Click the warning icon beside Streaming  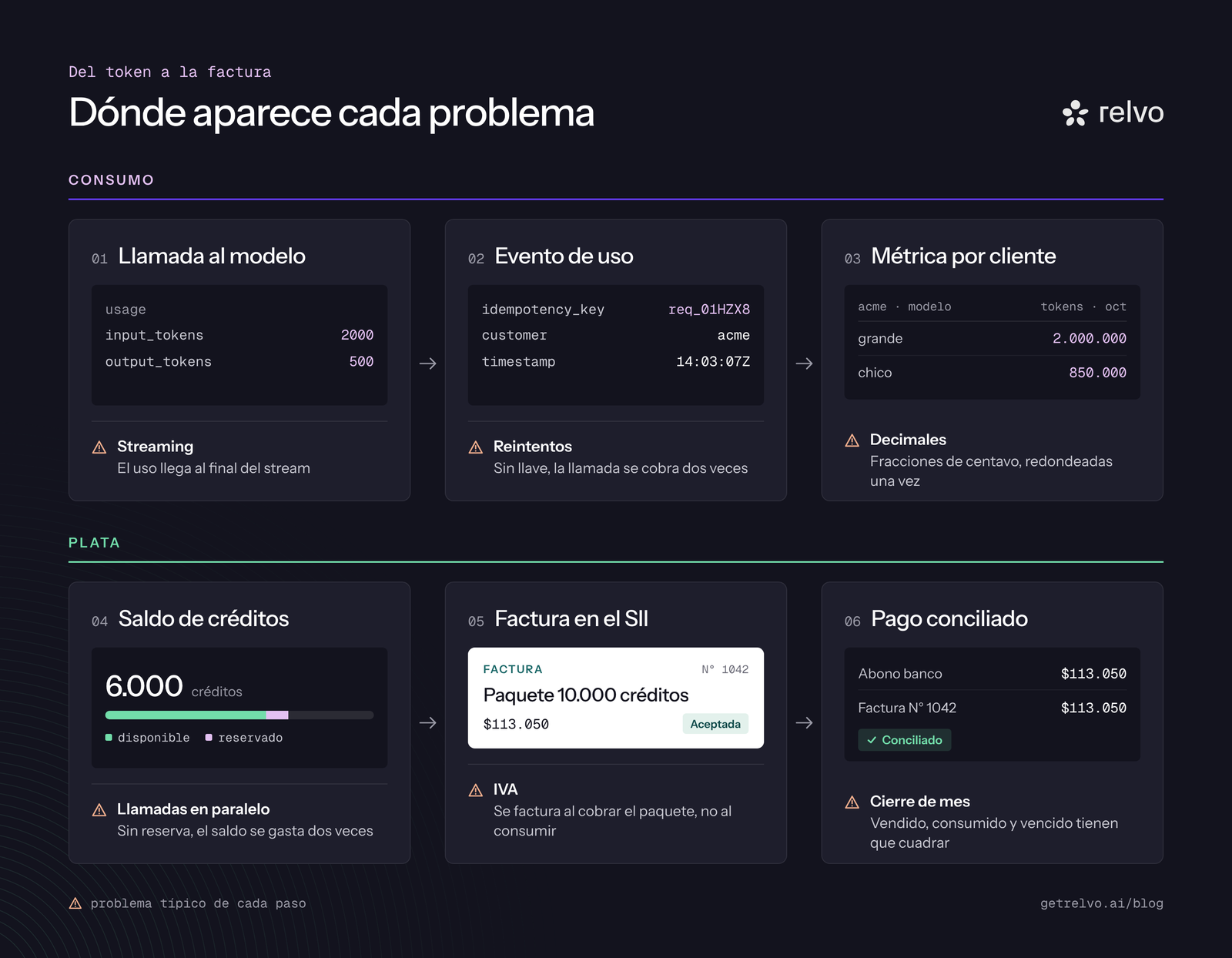99,447
